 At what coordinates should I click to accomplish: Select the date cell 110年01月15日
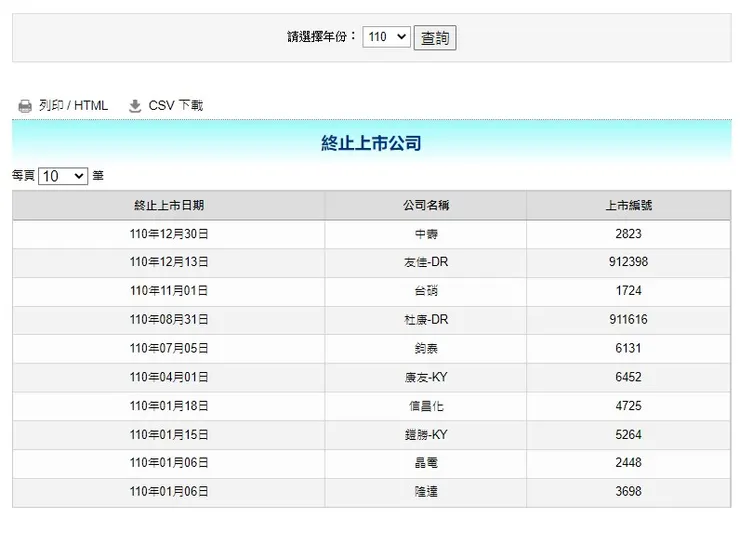(x=169, y=435)
